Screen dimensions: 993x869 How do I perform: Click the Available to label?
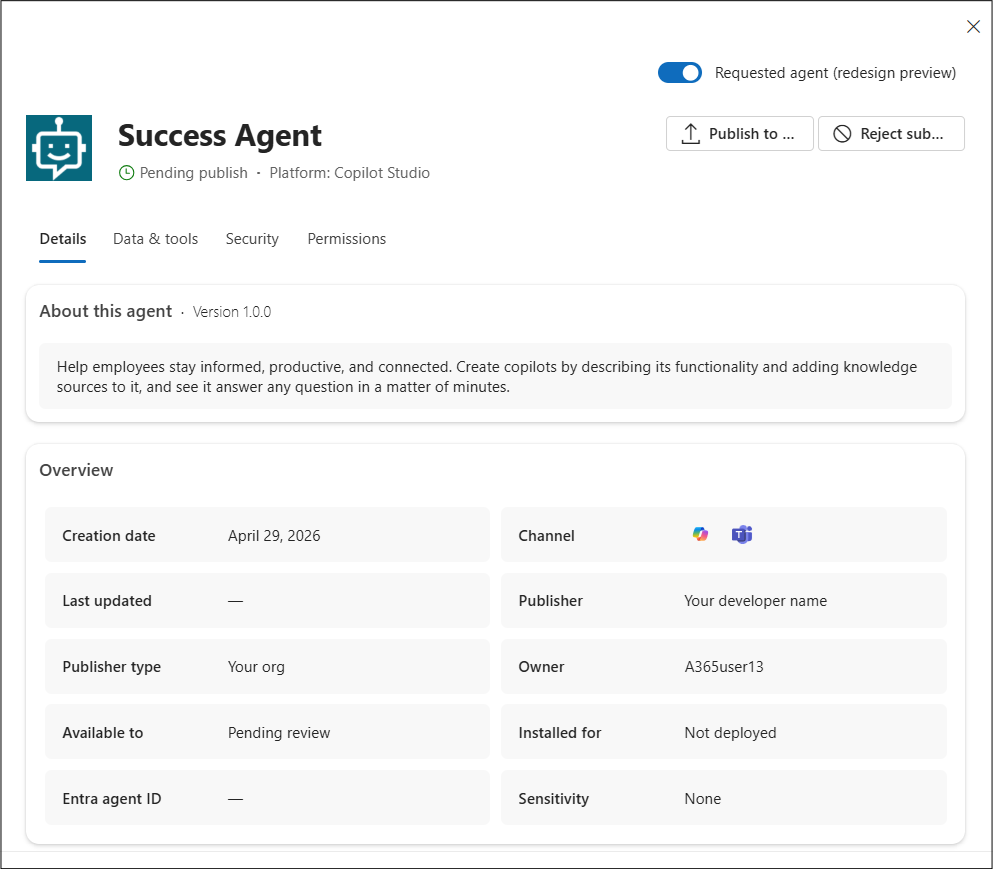[103, 733]
